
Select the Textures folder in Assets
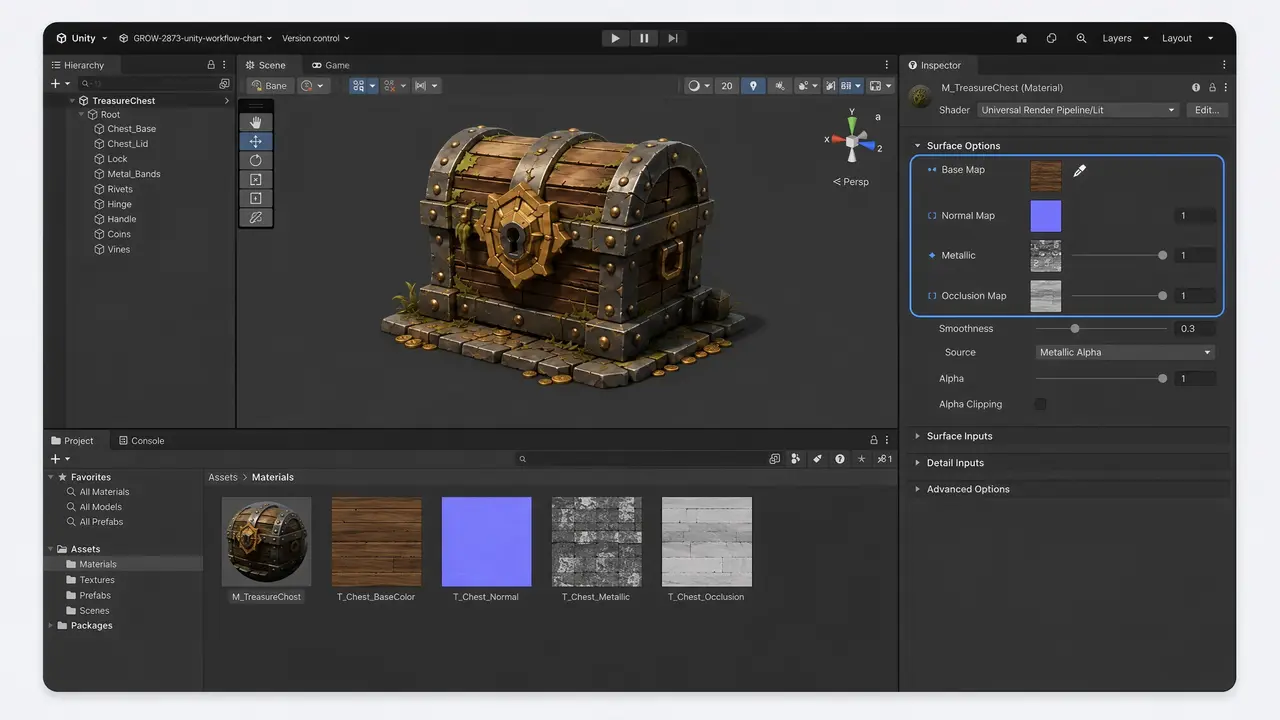pyautogui.click(x=97, y=580)
